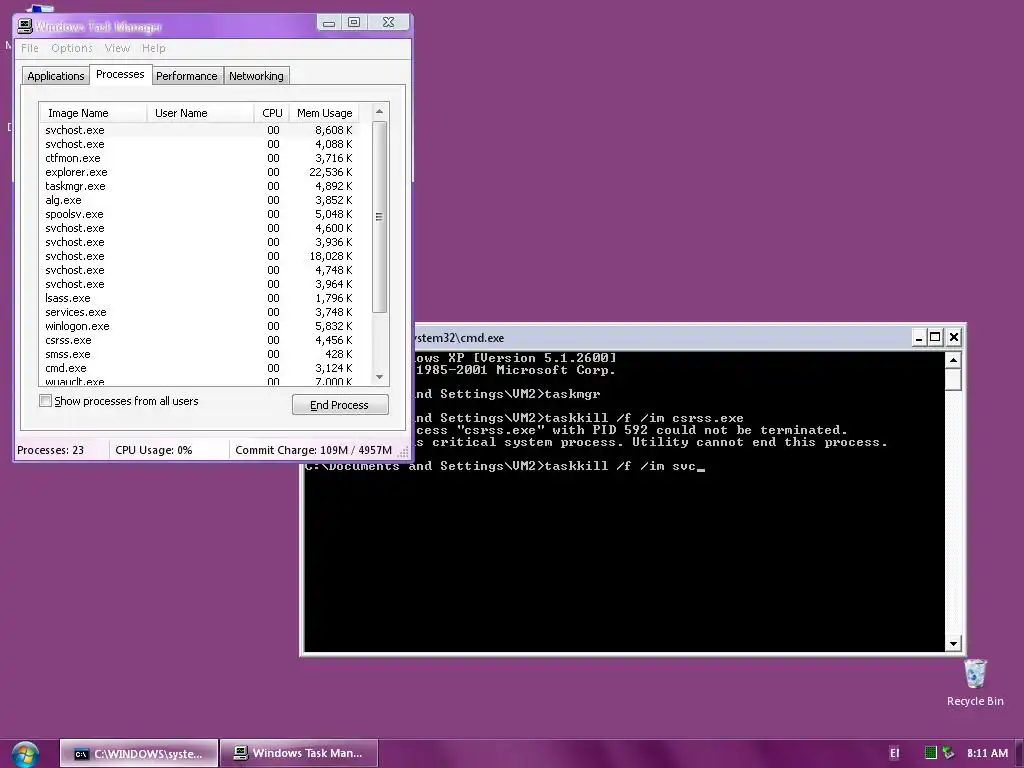This screenshot has width=1024, height=768.
Task: Click the green CPU usage tray icon
Action: click(x=931, y=753)
